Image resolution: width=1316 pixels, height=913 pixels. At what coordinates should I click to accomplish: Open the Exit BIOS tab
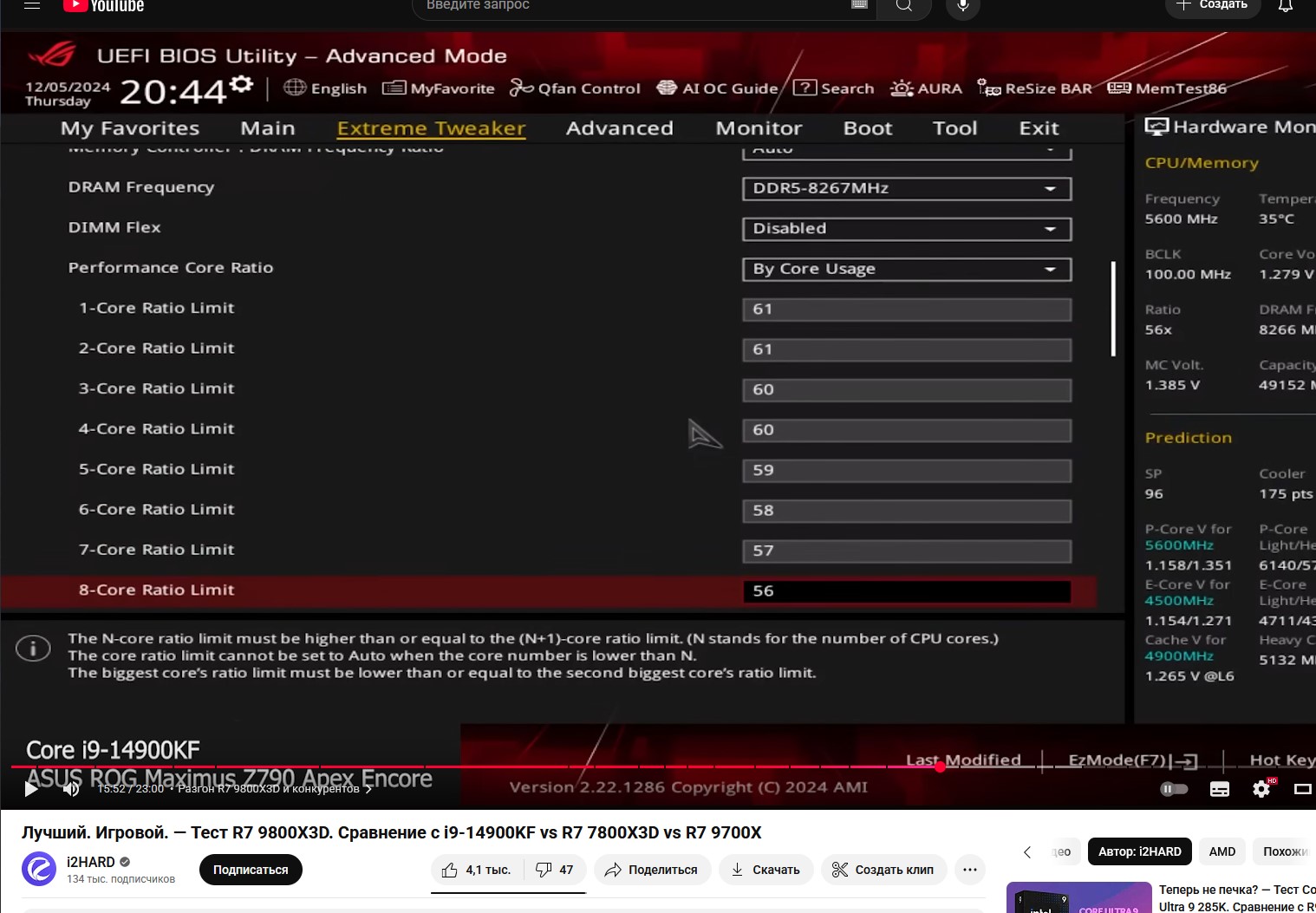pyautogui.click(x=1039, y=128)
